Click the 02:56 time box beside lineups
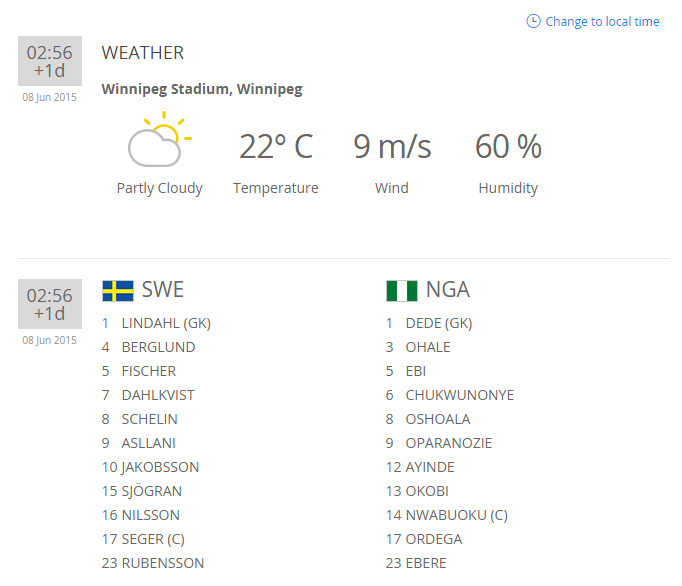Screen dimensions: 682x586 pos(50,304)
